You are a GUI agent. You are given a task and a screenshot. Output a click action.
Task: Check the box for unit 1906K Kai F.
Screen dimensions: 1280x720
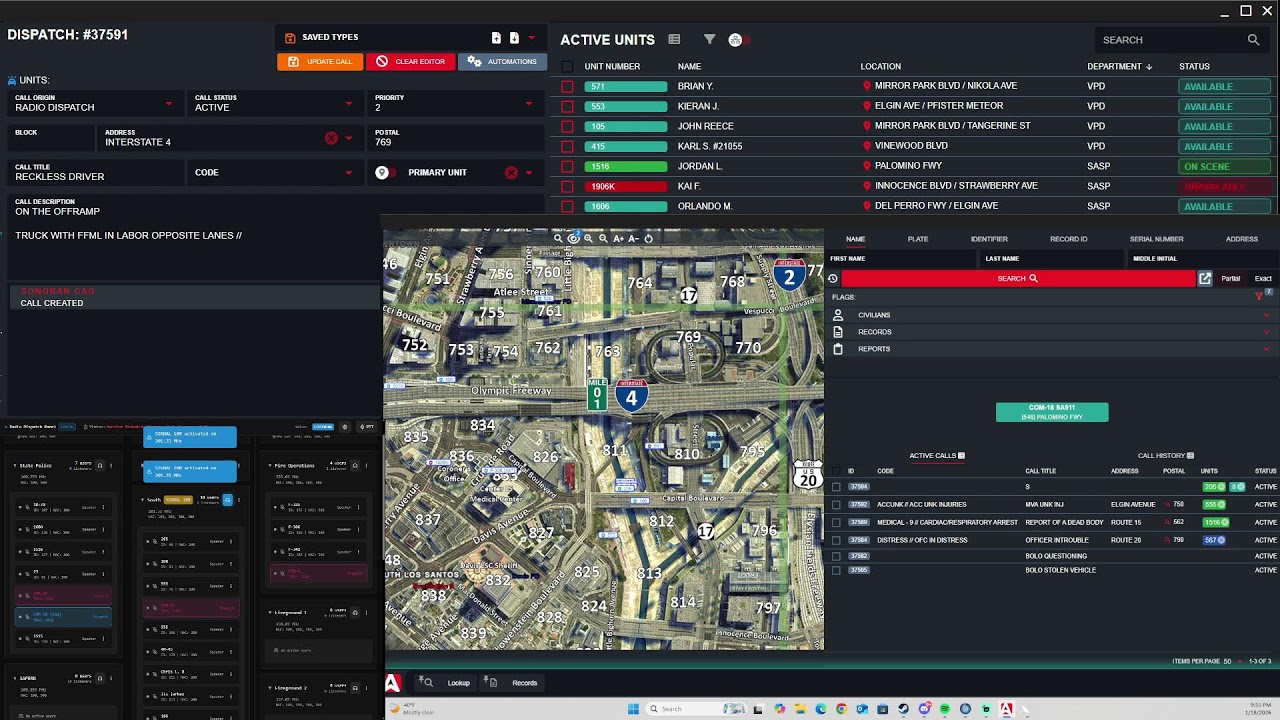(567, 186)
